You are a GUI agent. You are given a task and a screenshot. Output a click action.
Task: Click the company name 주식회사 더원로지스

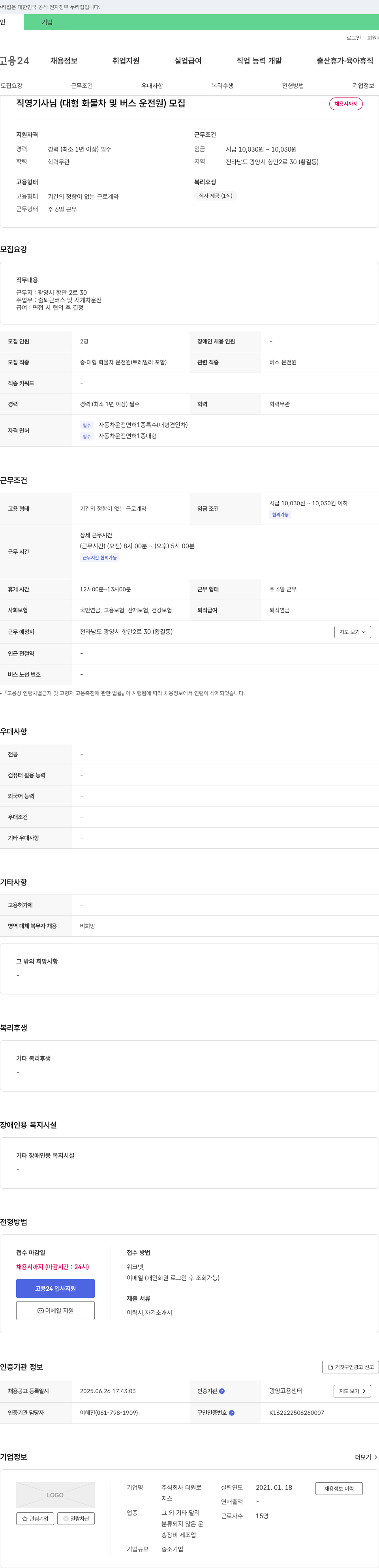click(x=181, y=1493)
